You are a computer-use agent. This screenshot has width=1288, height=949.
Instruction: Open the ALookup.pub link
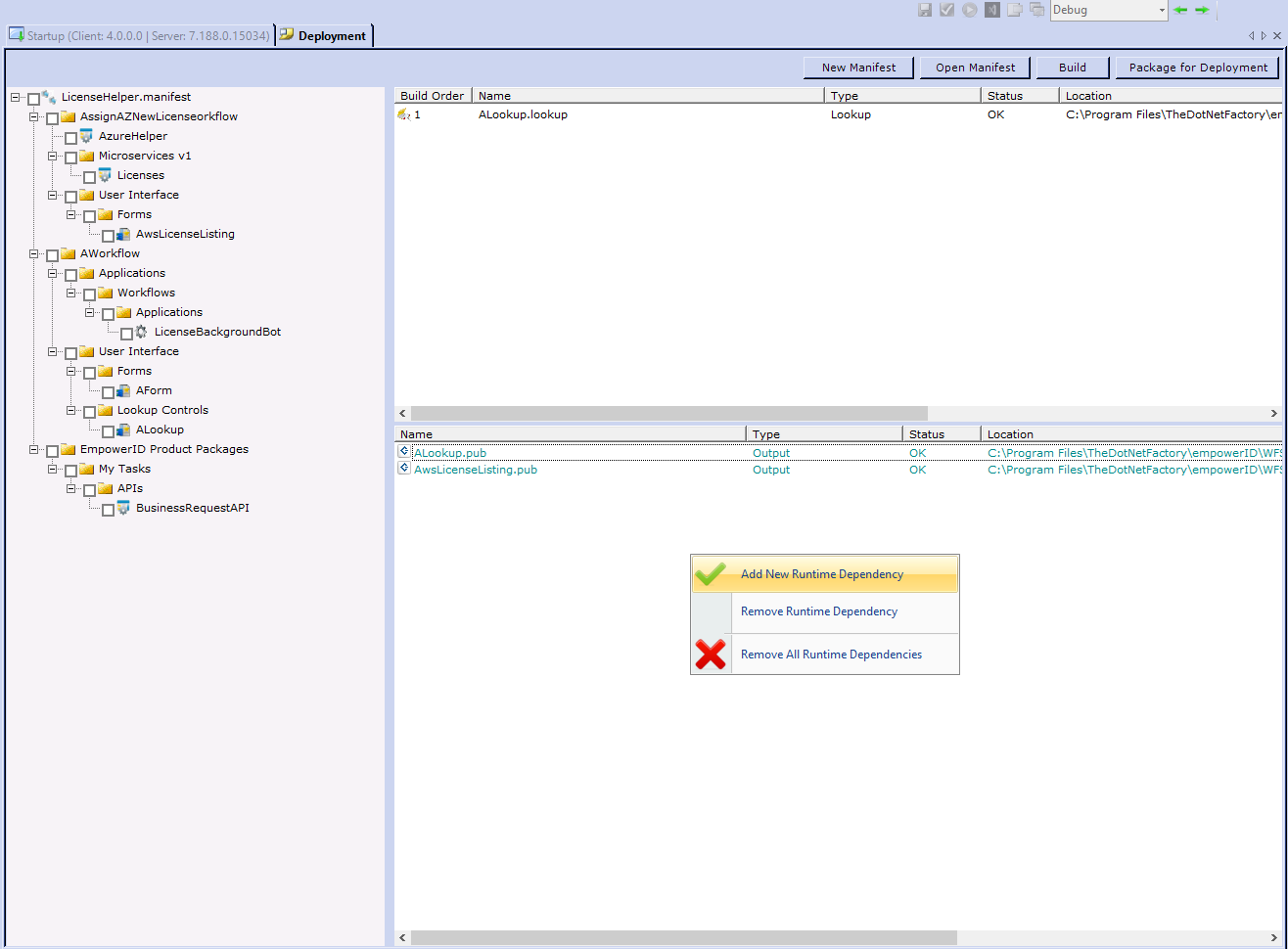click(449, 452)
